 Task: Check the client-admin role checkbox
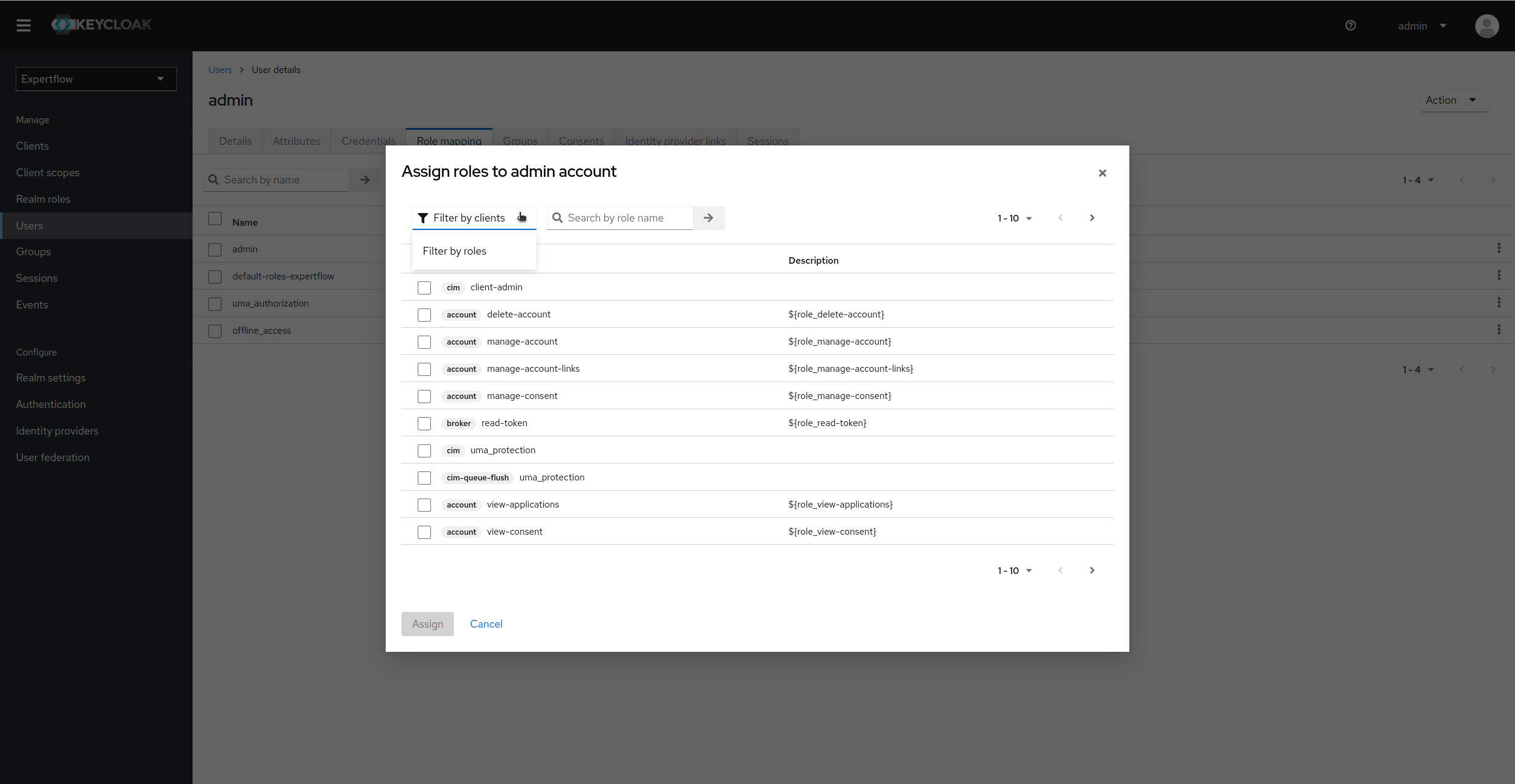pyautogui.click(x=424, y=288)
